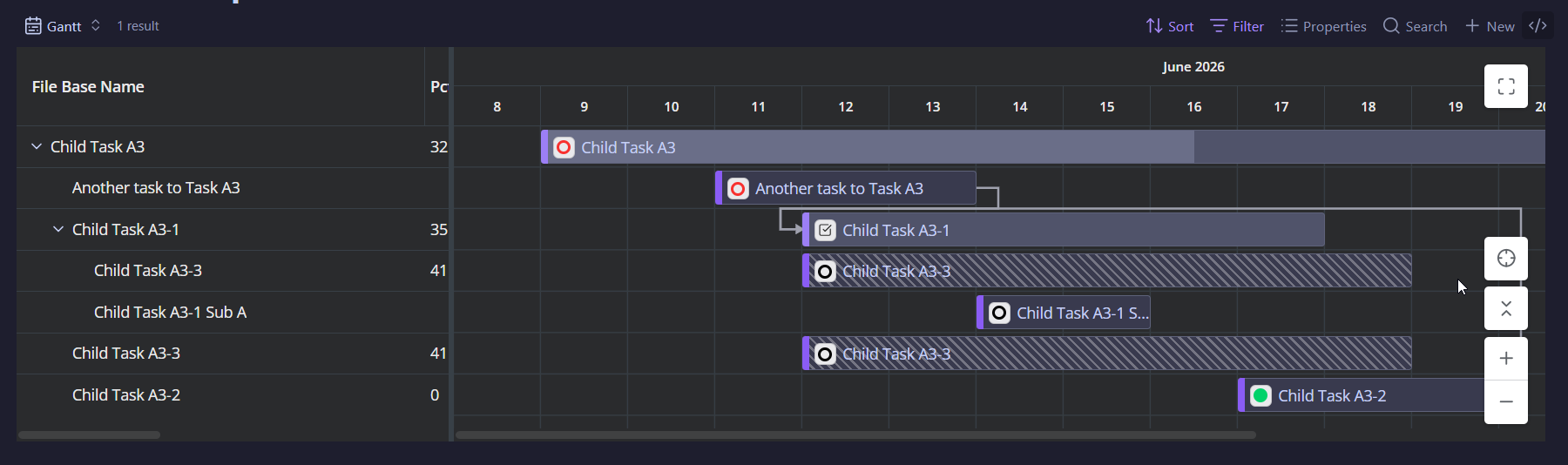This screenshot has height=465, width=1568.
Task: Open the code view icon
Action: (1538, 25)
